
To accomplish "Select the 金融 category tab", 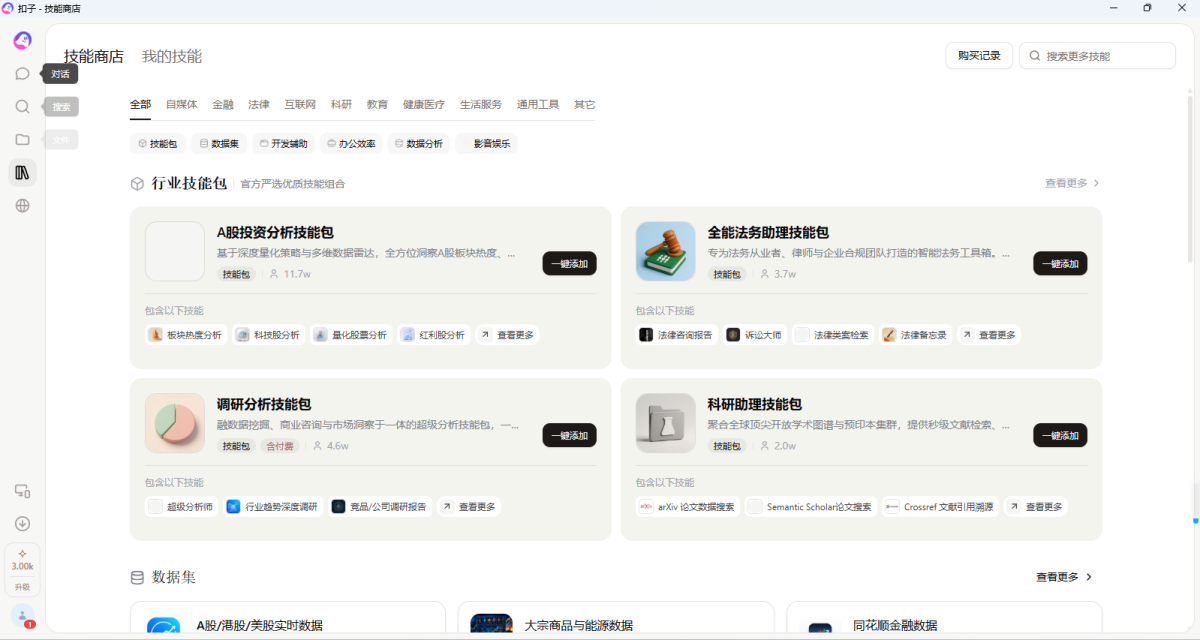I will pyautogui.click(x=223, y=104).
